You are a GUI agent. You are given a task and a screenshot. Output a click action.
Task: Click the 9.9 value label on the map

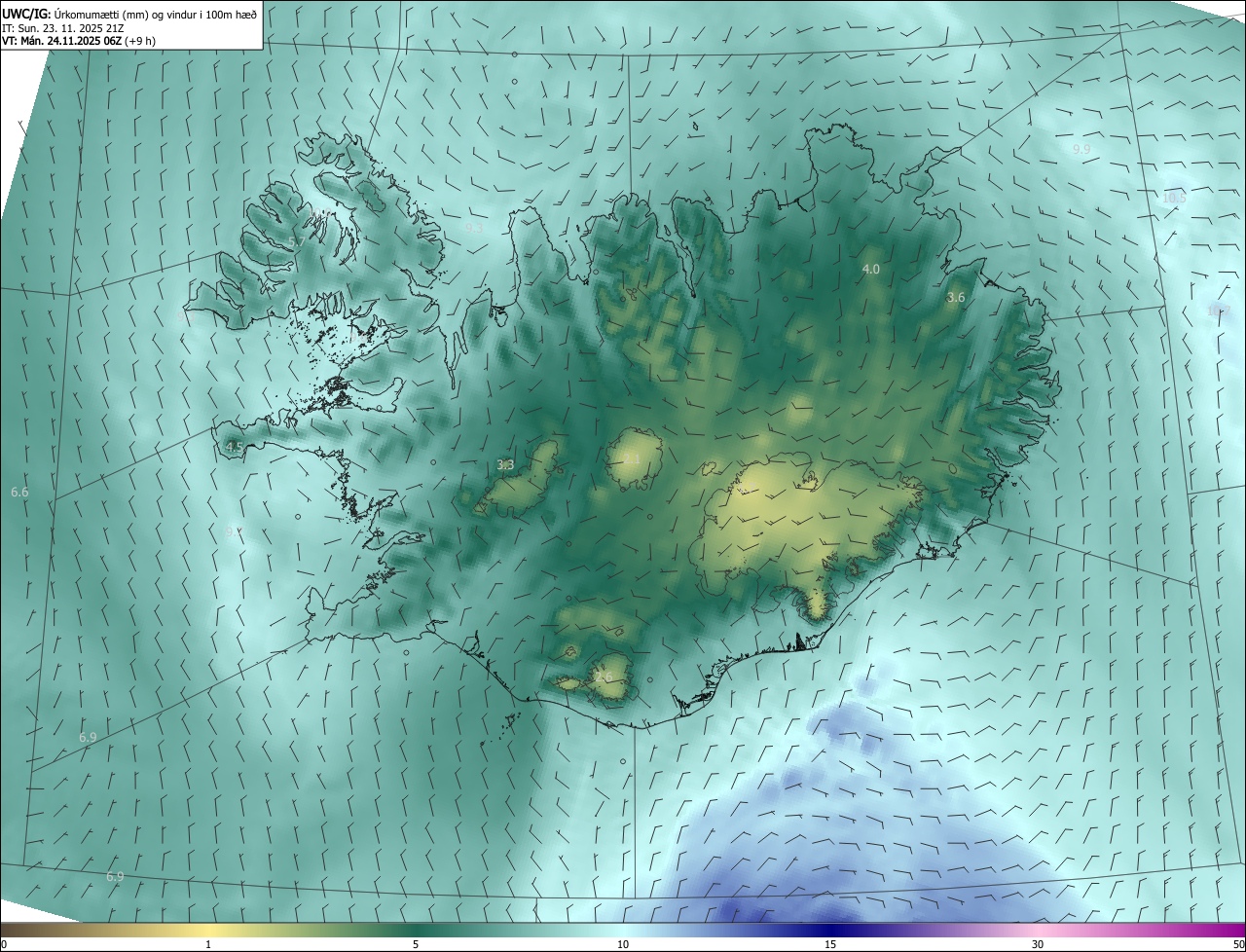pos(1081,149)
